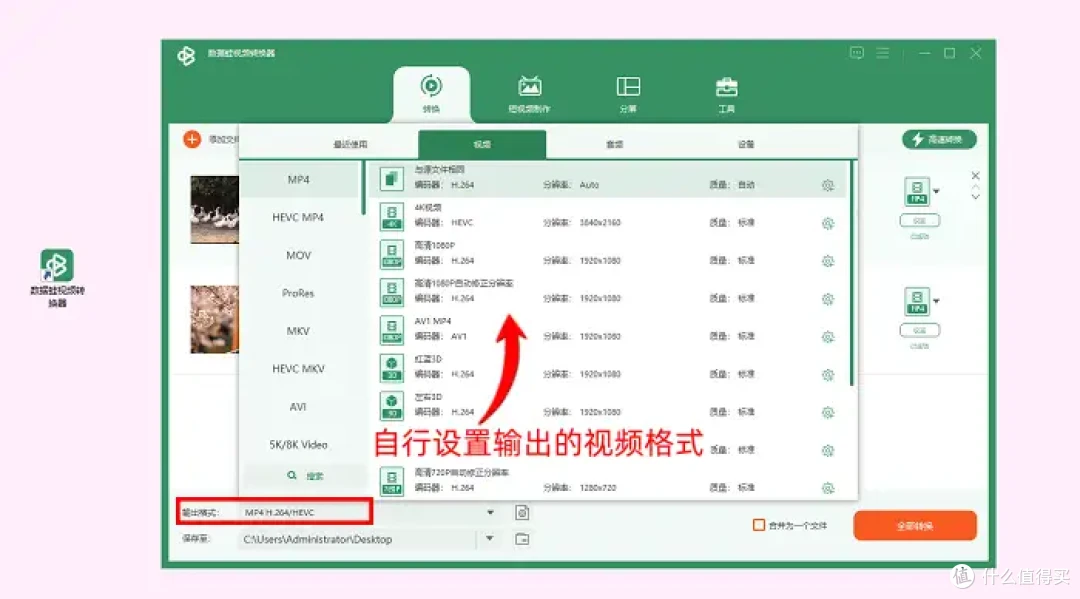The height and width of the screenshot is (599, 1080).
Task: Open the split-screen (分屏) tab
Action: click(x=627, y=94)
